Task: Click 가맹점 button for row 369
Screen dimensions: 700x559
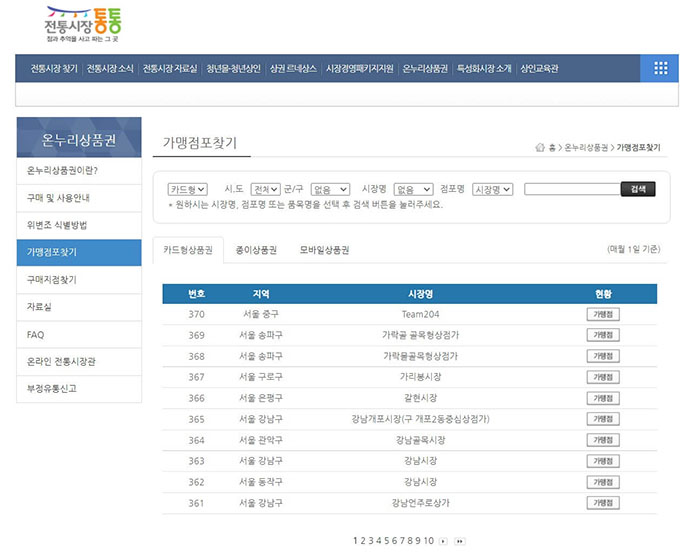Action: tap(603, 335)
